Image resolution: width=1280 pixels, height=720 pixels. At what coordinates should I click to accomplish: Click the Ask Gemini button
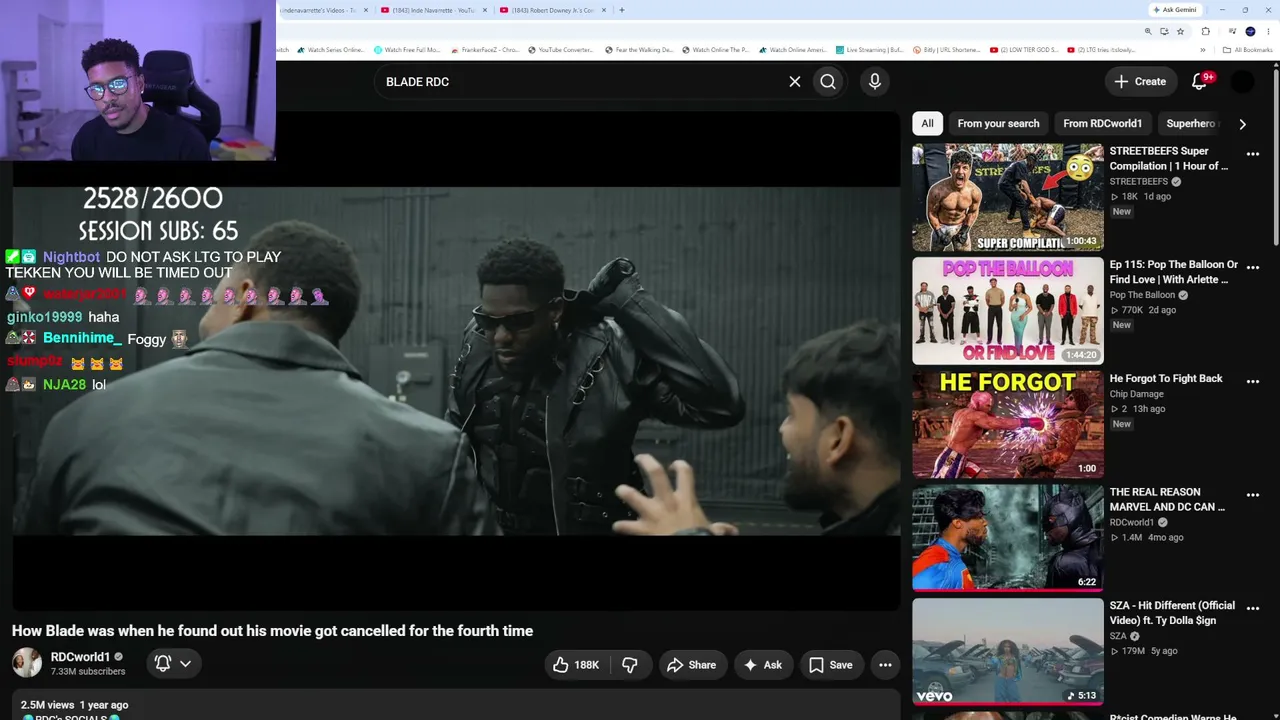coord(1174,10)
